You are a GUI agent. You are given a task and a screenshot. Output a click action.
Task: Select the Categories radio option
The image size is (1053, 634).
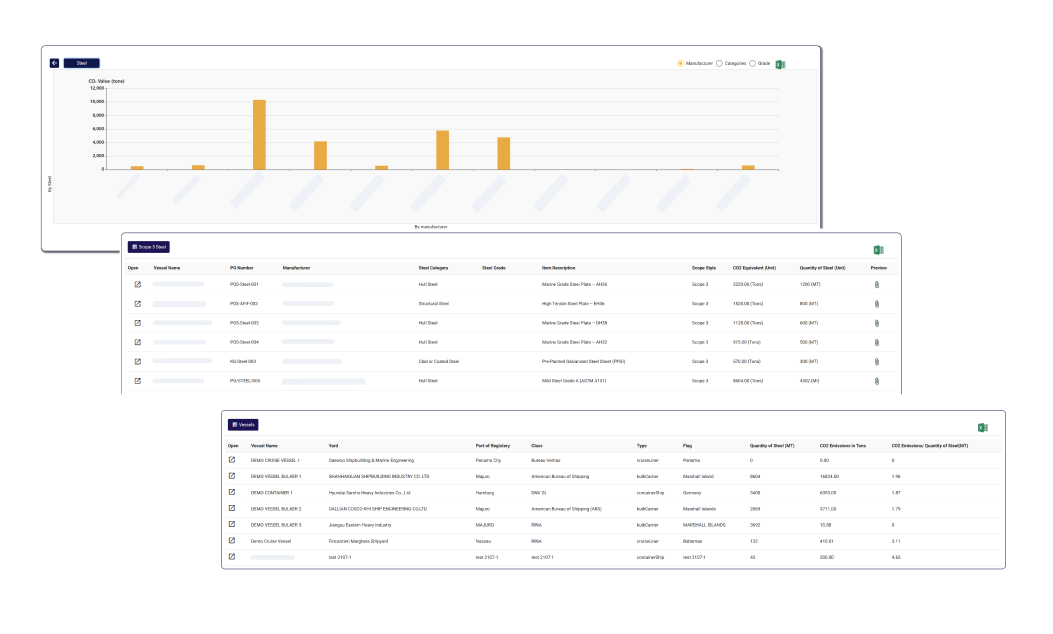point(719,63)
